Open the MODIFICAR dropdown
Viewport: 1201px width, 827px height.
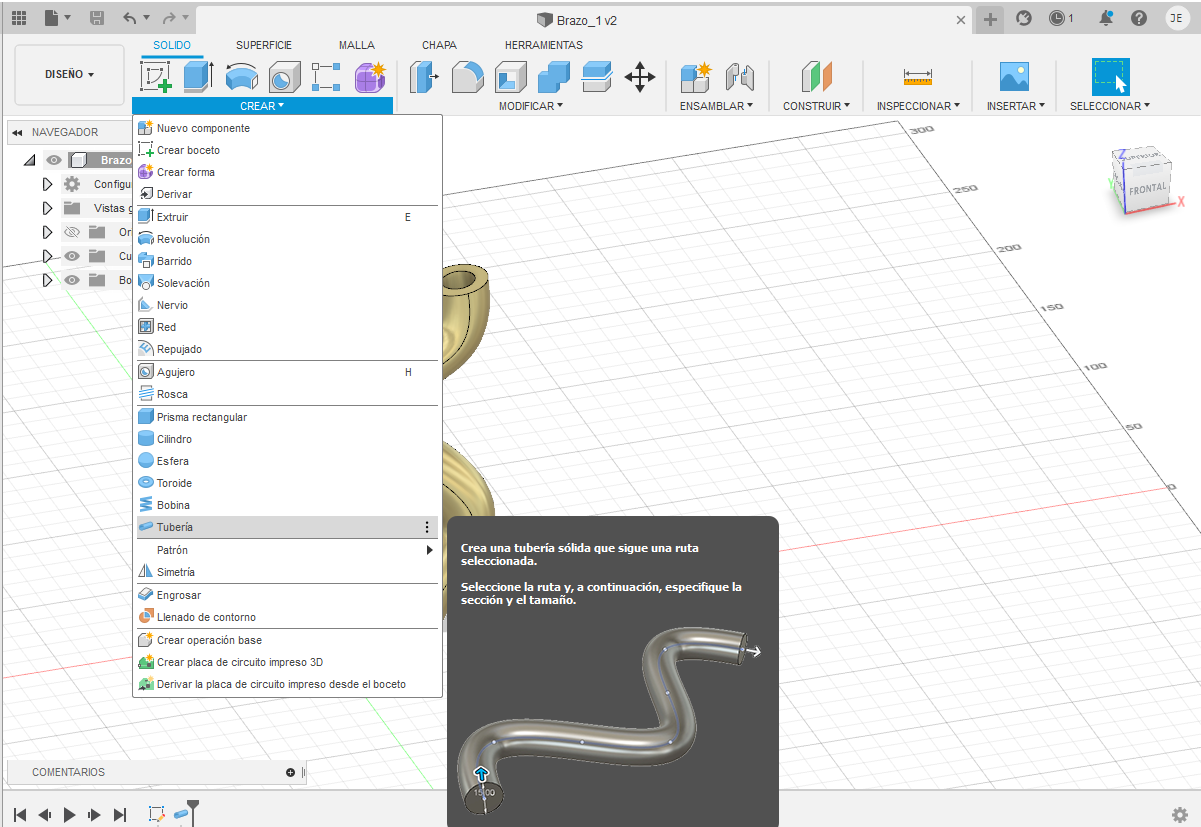(531, 106)
